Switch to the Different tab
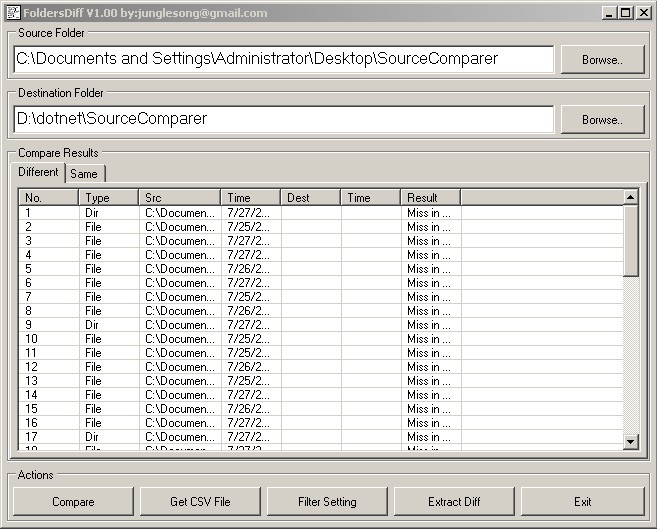 (38, 172)
